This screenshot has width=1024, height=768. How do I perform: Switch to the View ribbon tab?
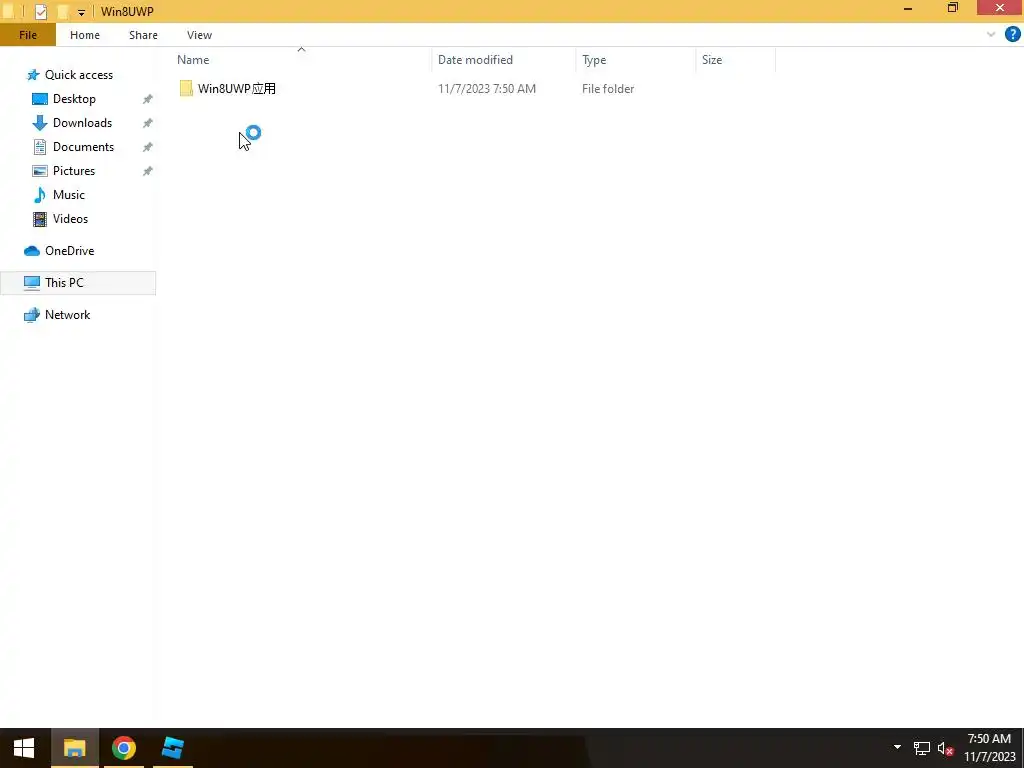(199, 35)
